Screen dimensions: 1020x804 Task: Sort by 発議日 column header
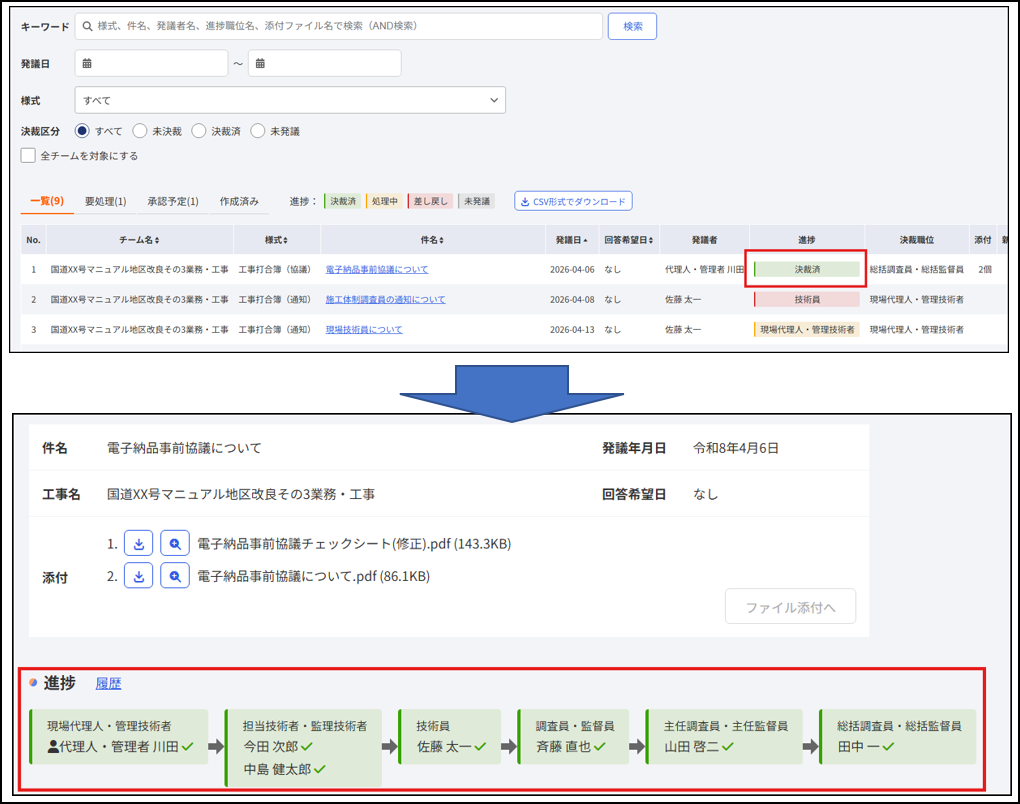[x=571, y=240]
